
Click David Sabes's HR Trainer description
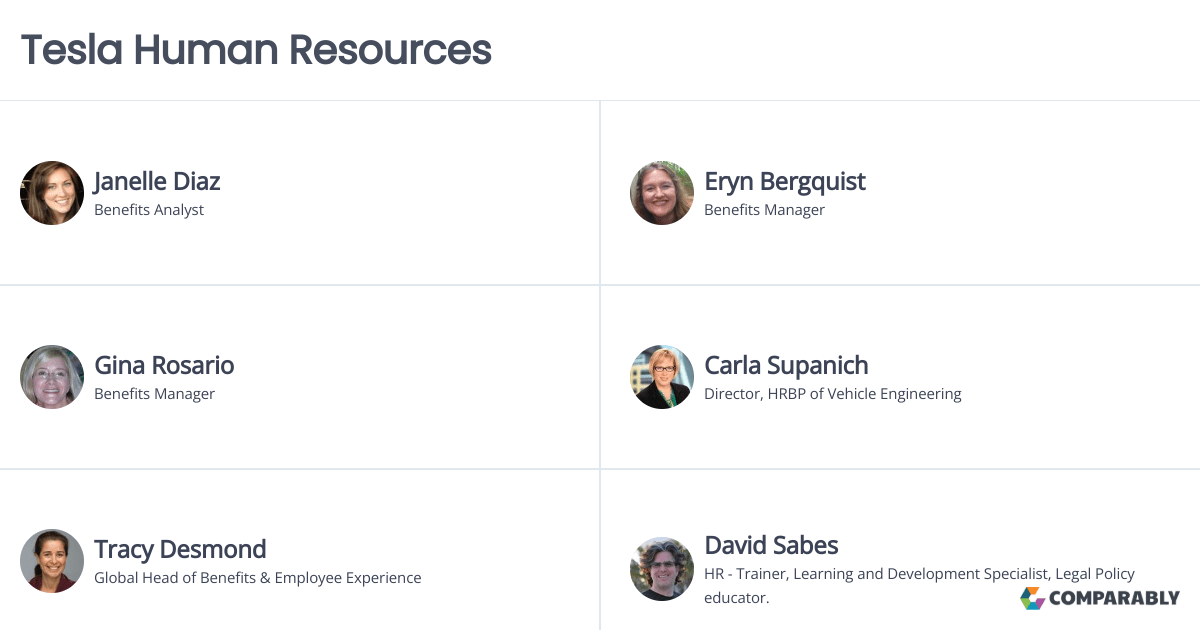(x=918, y=574)
